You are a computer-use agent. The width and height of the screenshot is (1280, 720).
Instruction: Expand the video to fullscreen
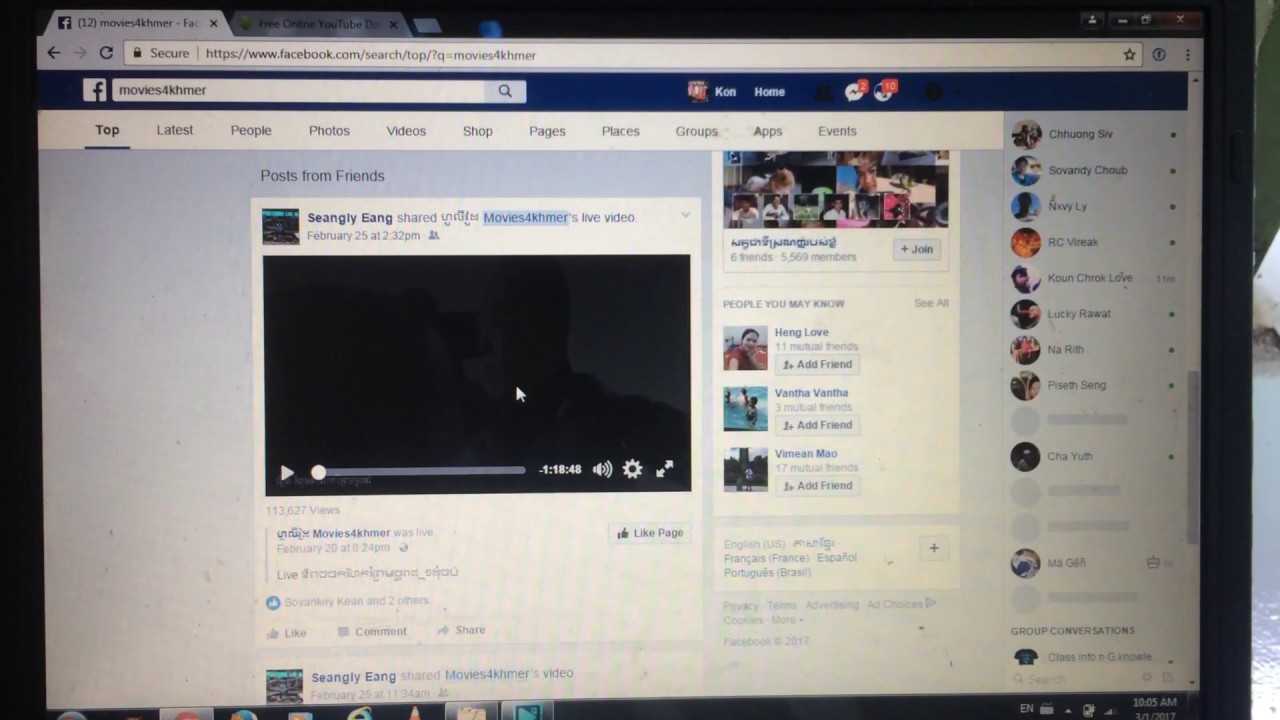(x=664, y=468)
